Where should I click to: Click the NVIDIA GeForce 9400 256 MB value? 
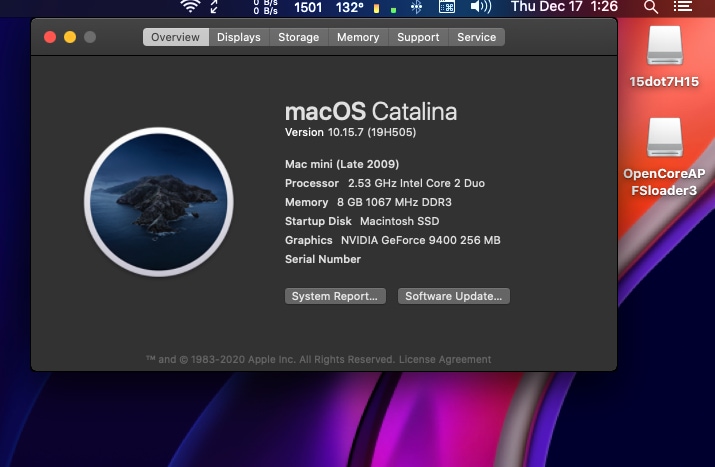click(420, 240)
